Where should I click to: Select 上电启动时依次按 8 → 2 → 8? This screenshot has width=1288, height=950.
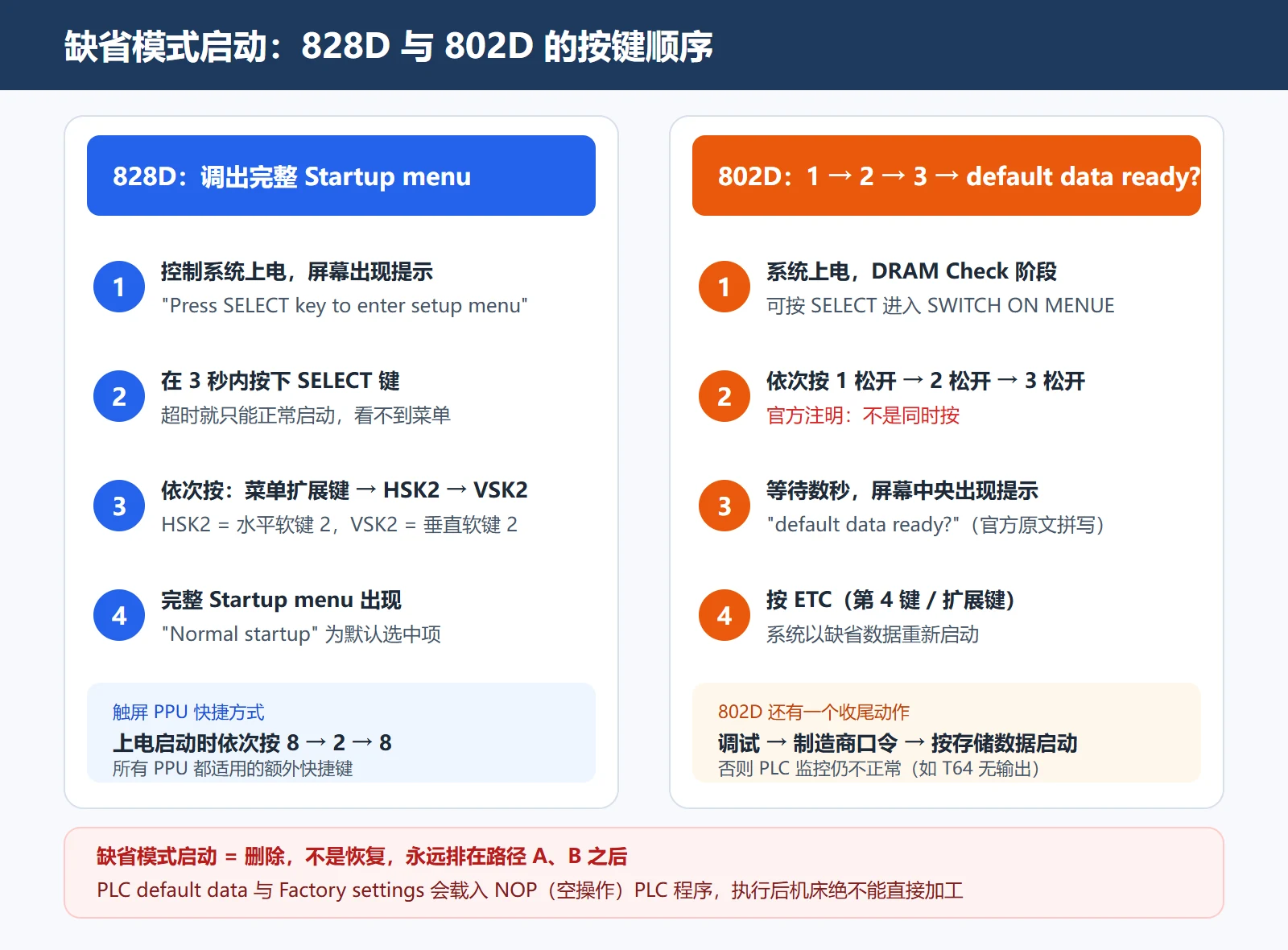click(x=252, y=742)
